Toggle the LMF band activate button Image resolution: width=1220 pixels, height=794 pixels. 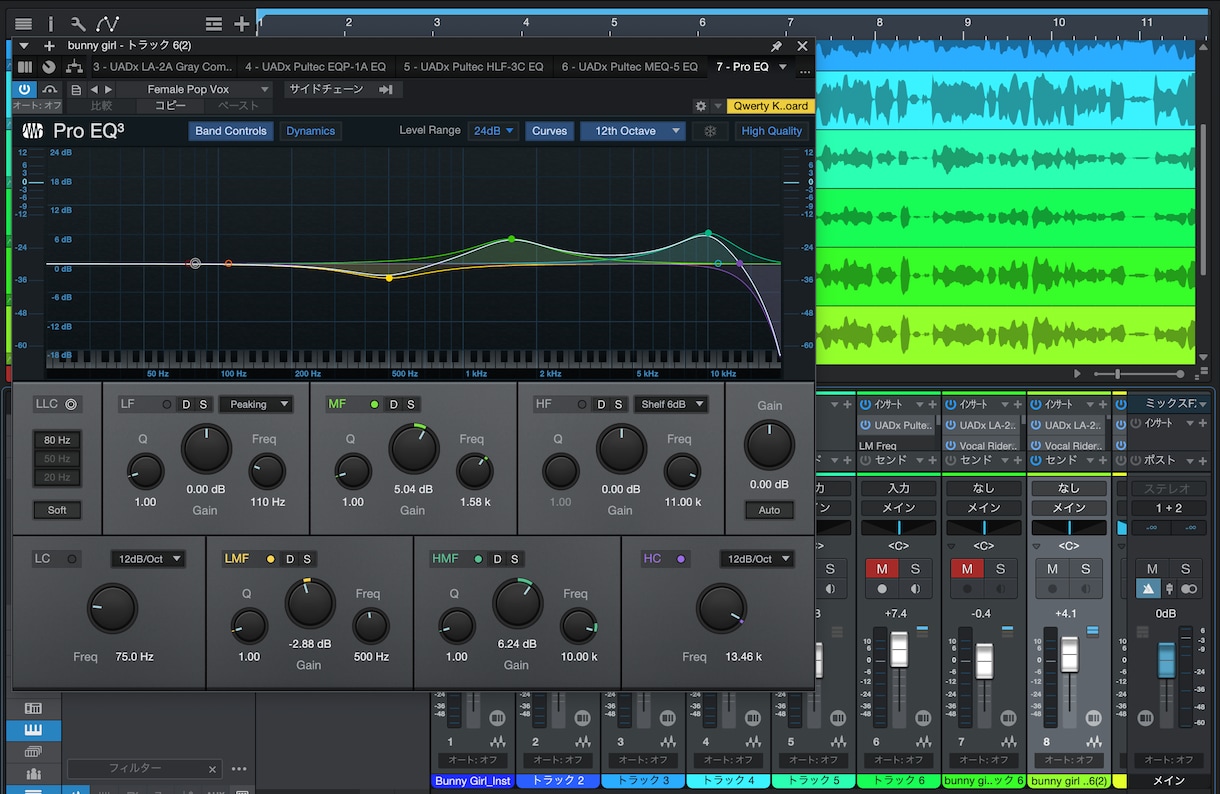270,559
